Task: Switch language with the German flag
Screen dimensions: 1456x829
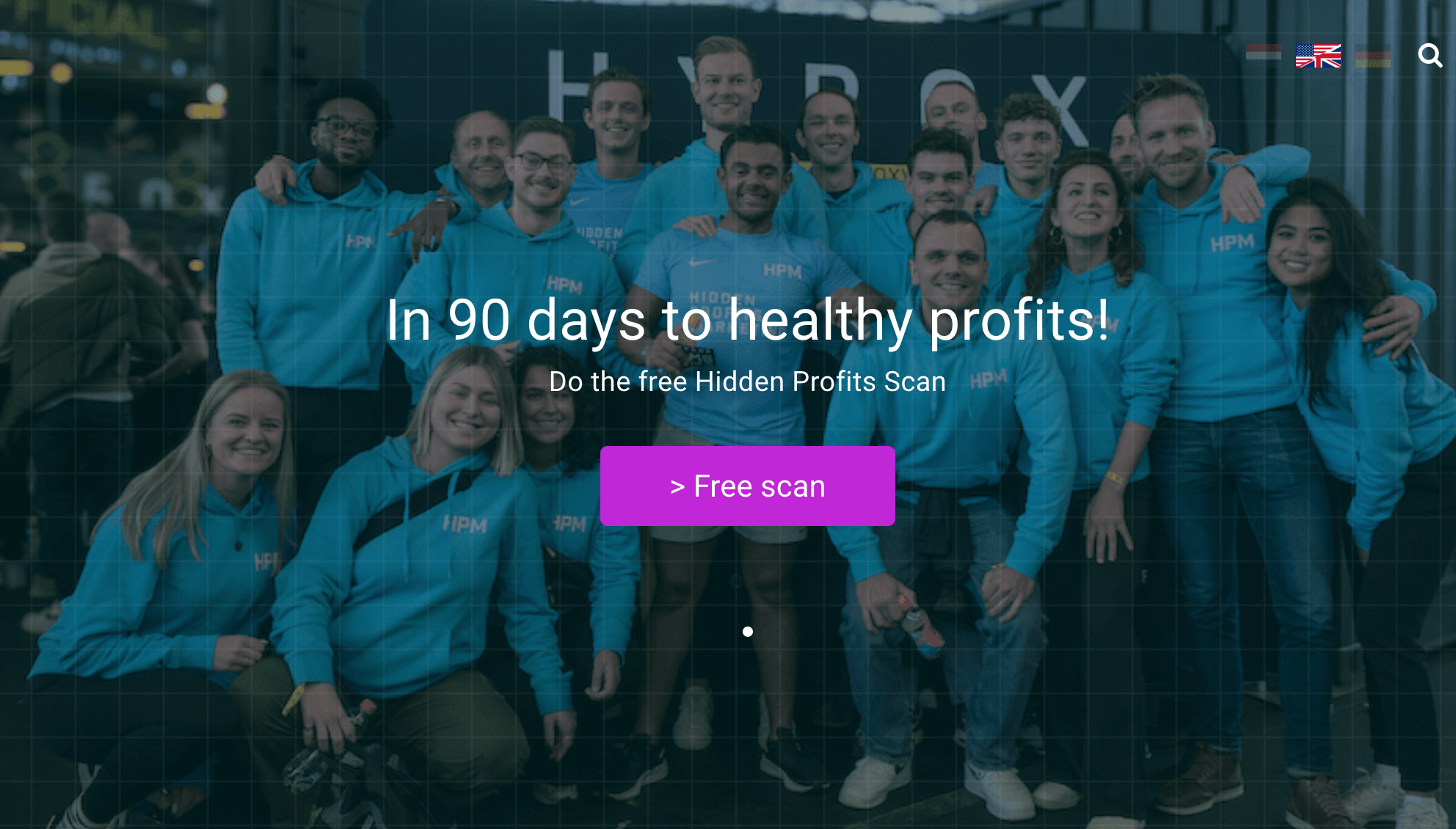Action: 1373,56
